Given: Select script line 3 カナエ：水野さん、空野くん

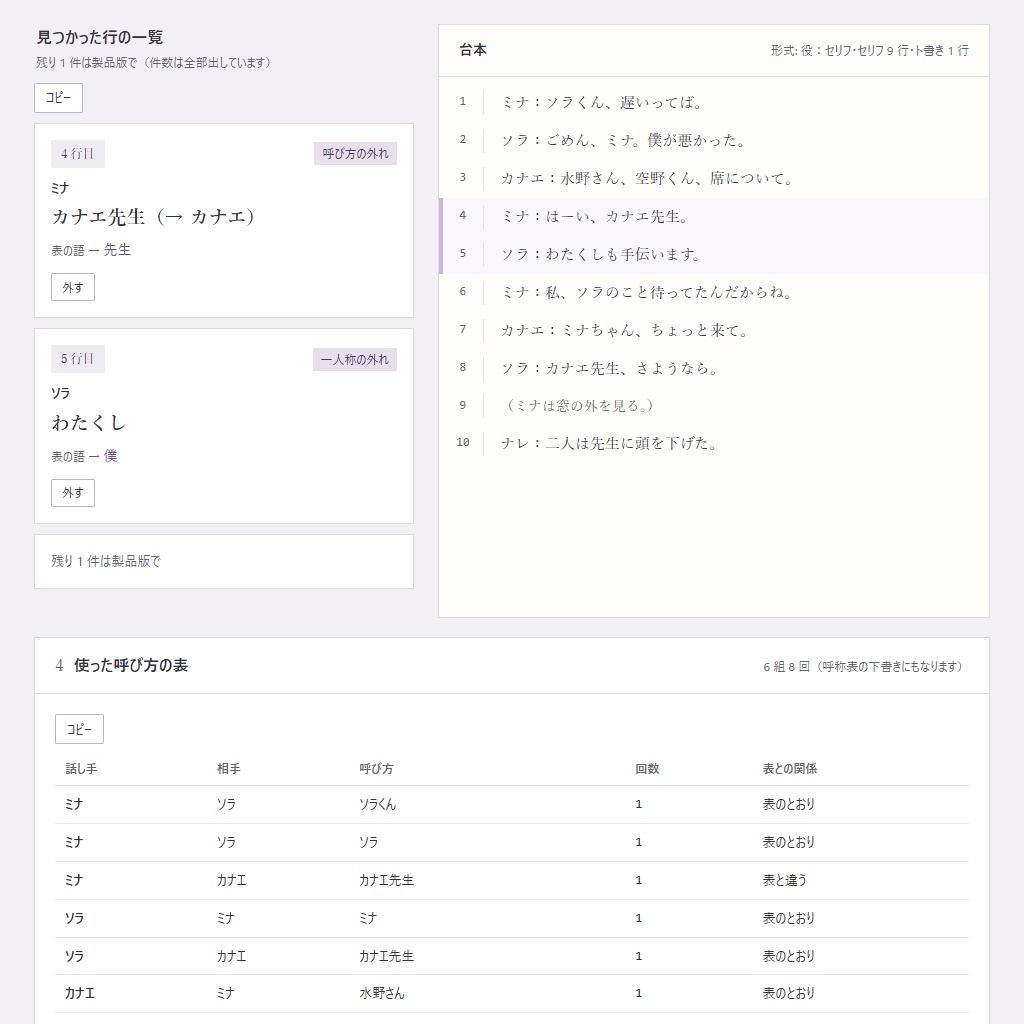Looking at the screenshot, I should pos(714,178).
